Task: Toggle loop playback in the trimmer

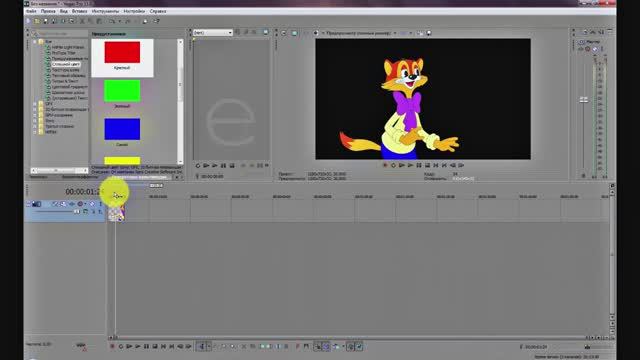Action: (x=198, y=166)
